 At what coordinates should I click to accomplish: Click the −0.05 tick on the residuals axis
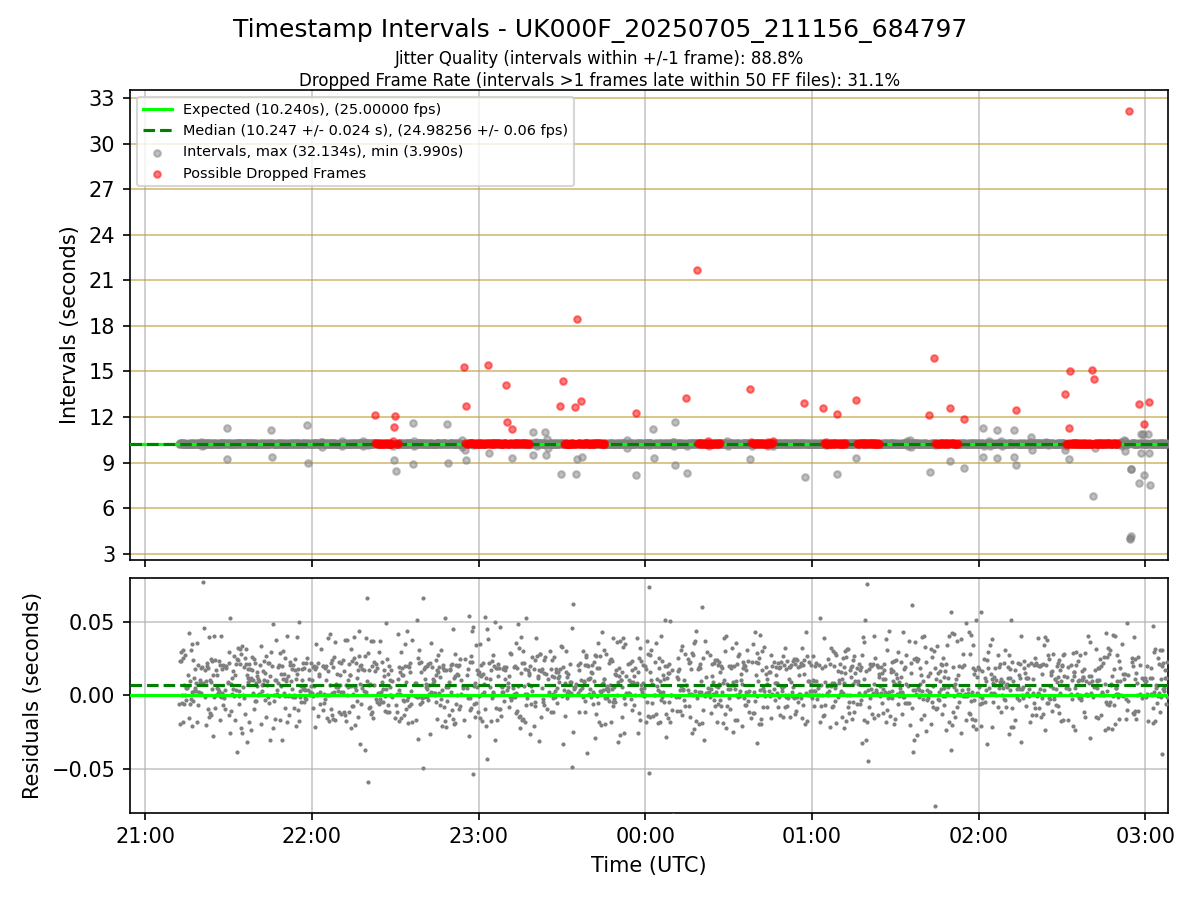tap(85, 769)
